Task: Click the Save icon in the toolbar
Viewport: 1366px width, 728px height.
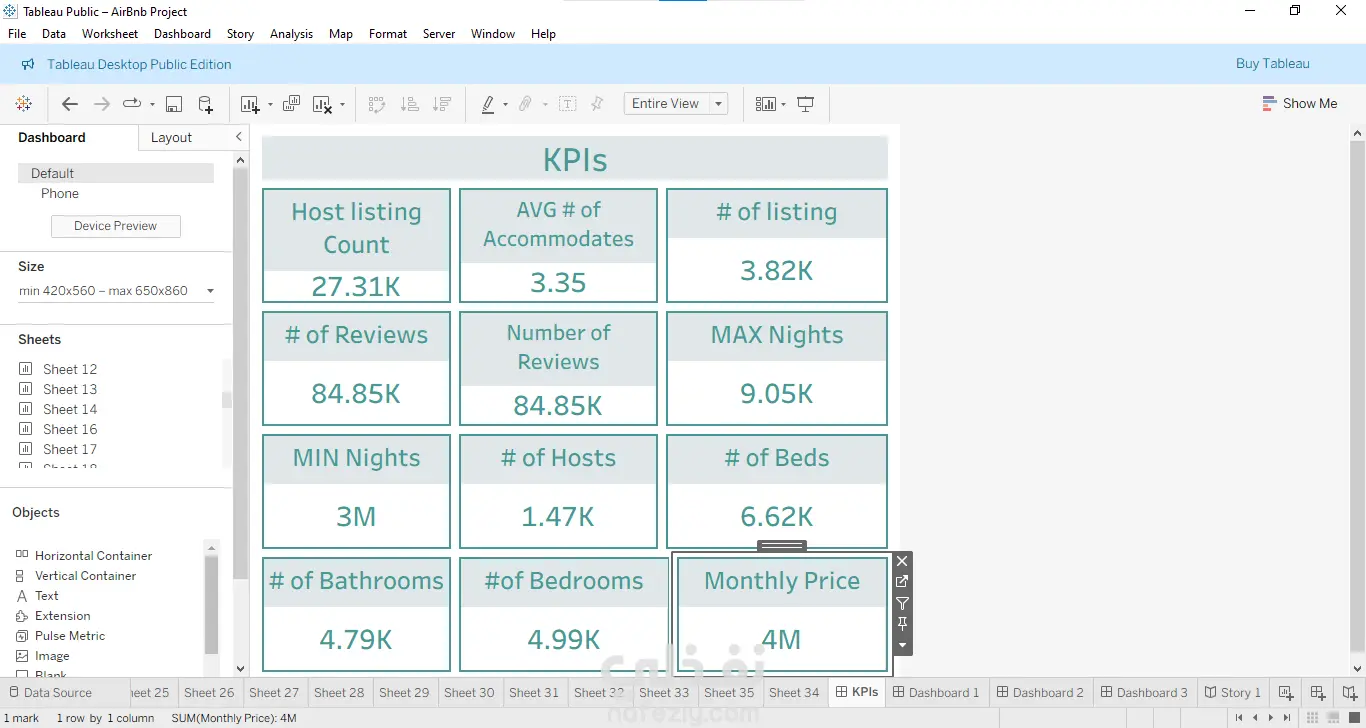Action: point(174,104)
